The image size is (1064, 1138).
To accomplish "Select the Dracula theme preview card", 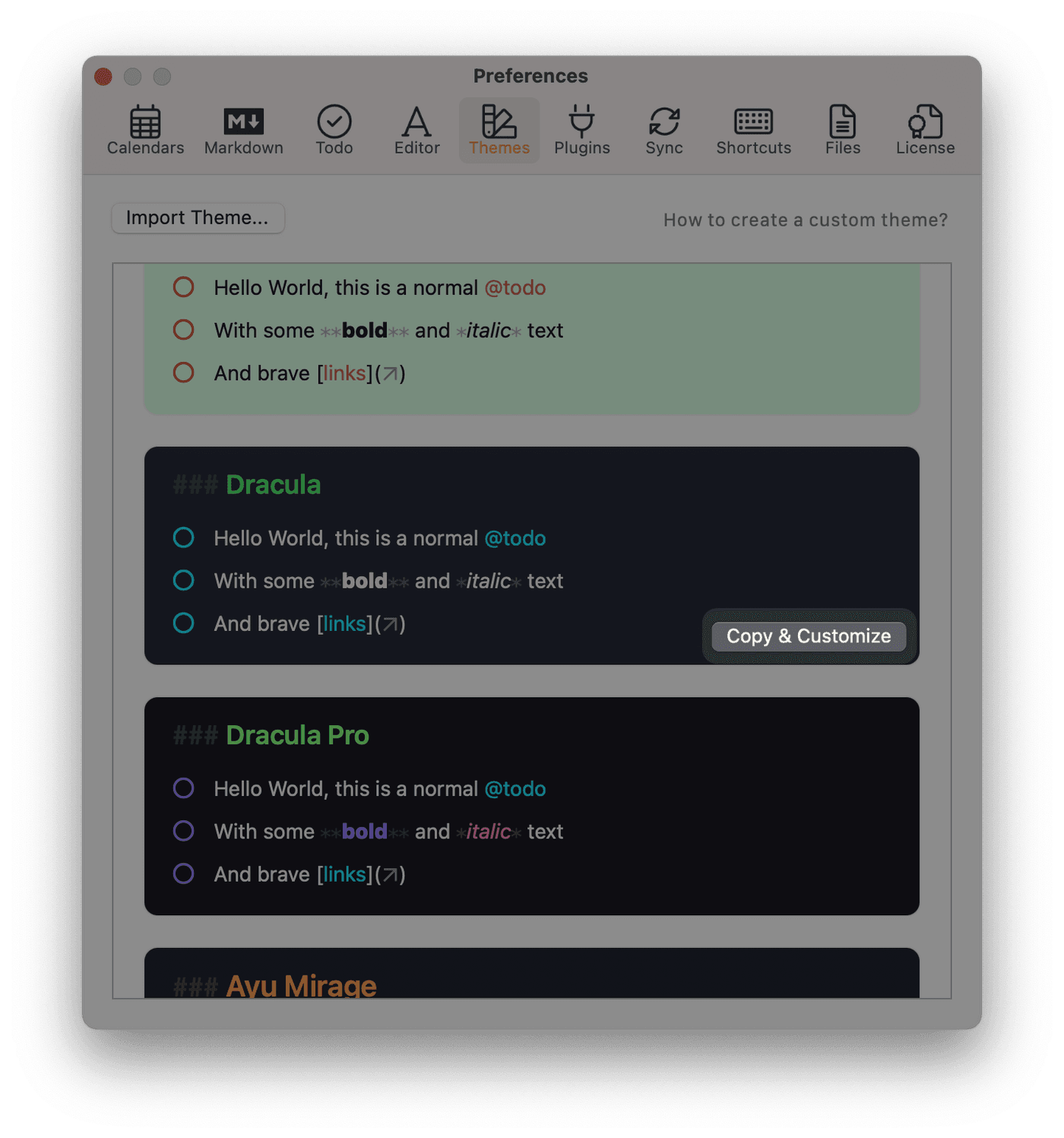I will click(532, 556).
